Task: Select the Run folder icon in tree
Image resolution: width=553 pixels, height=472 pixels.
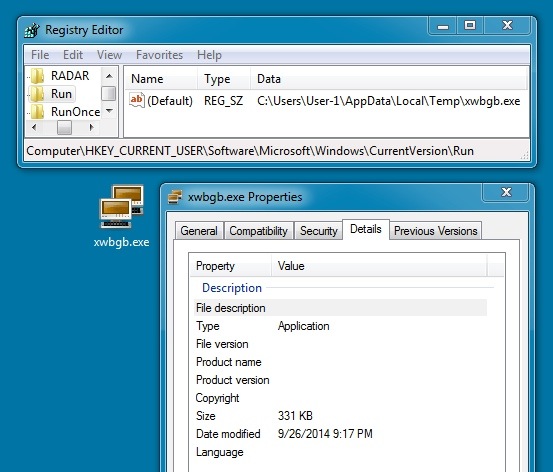Action: (37, 94)
